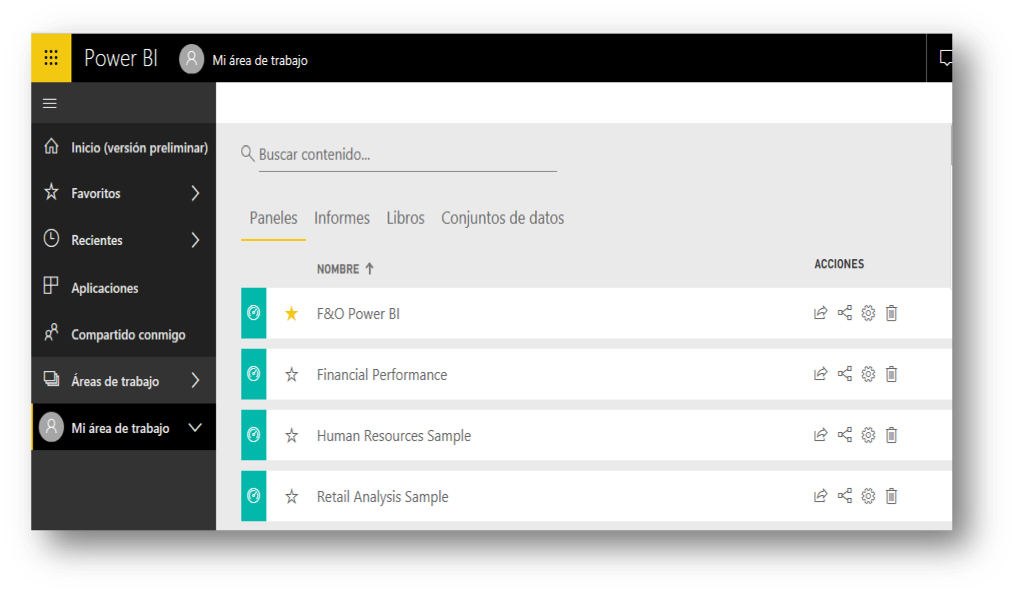
Task: Click the Power BI logo text
Action: [121, 58]
